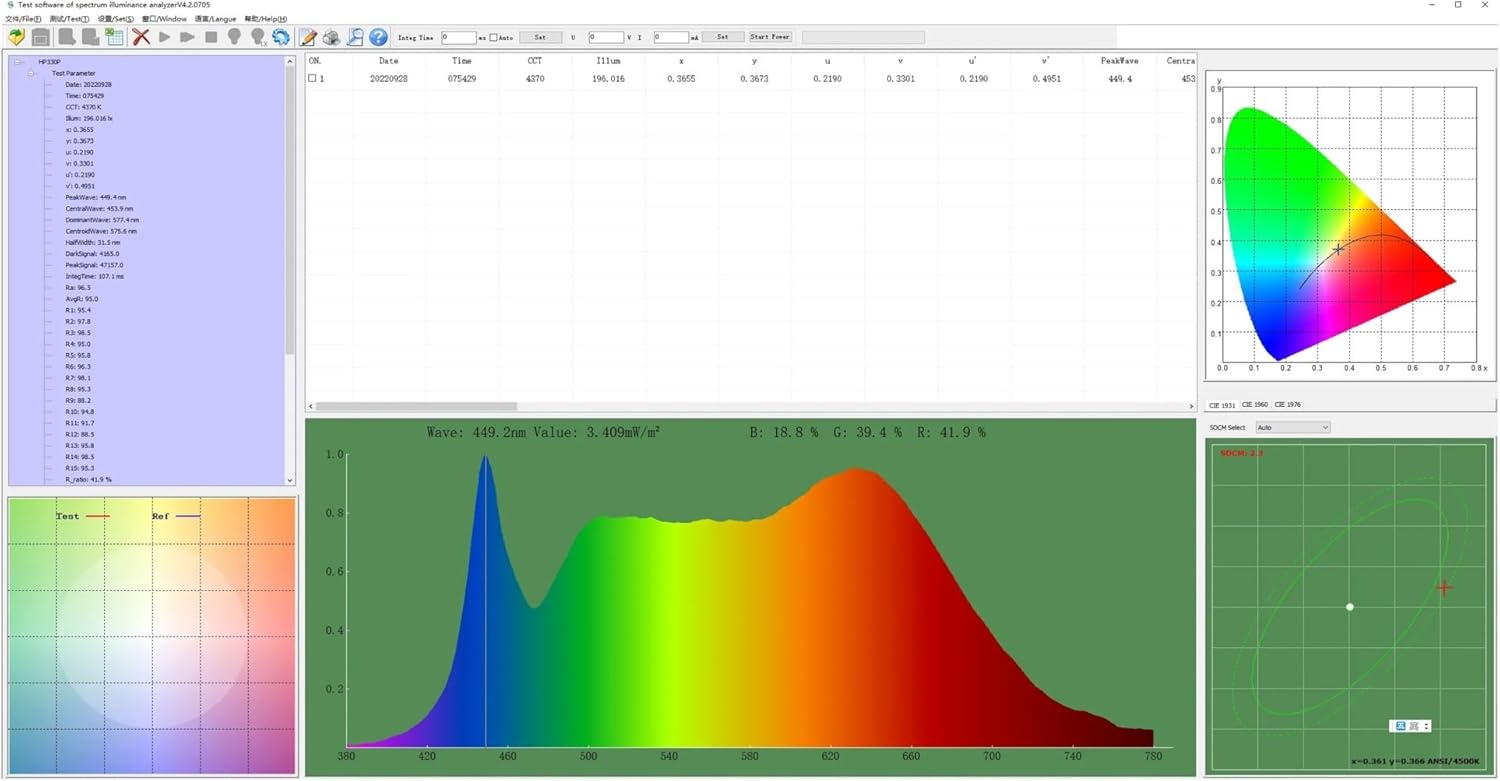Click the printer icon in toolbar
The width and height of the screenshot is (1500, 781).
coord(331,37)
